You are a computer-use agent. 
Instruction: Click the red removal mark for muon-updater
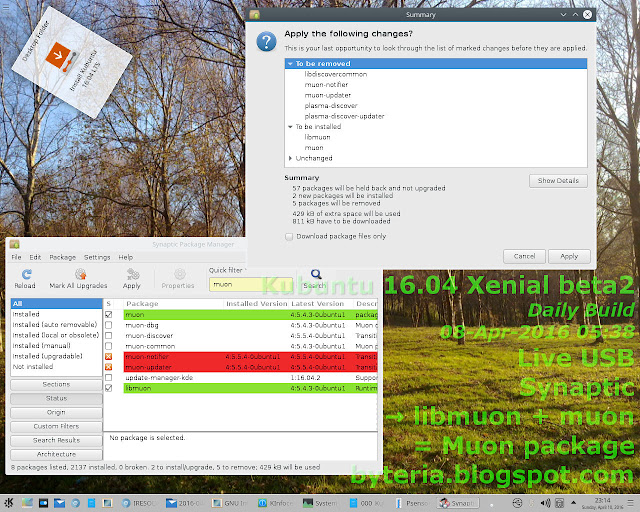pyautogui.click(x=109, y=367)
